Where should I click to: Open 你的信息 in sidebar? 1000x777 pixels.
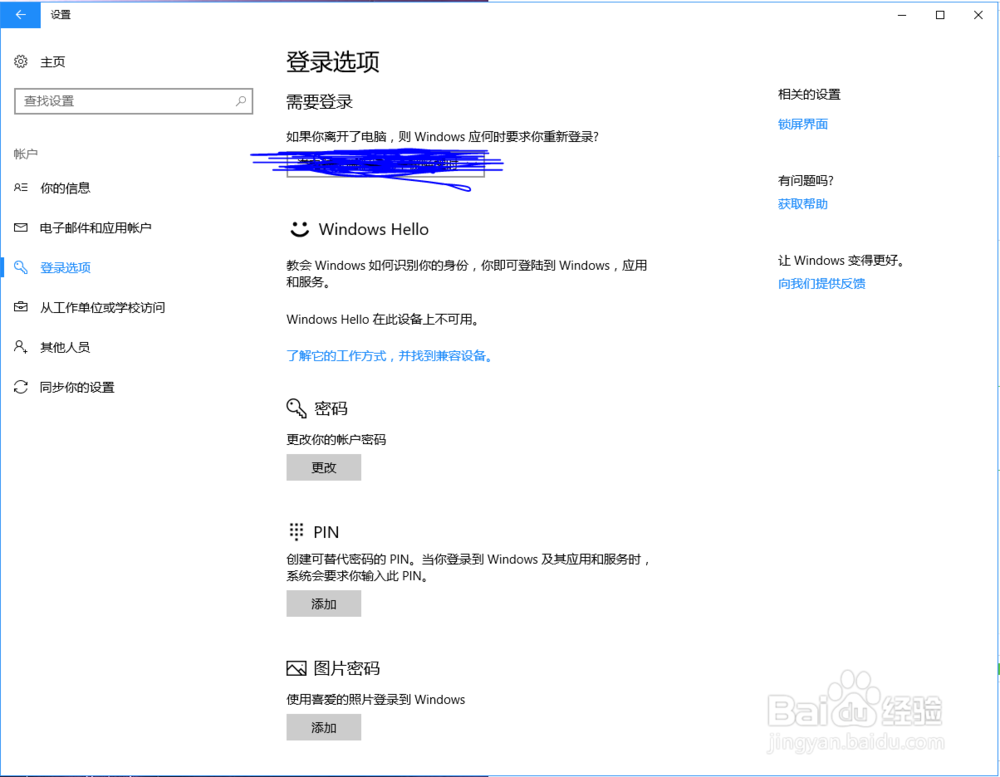(x=65, y=188)
